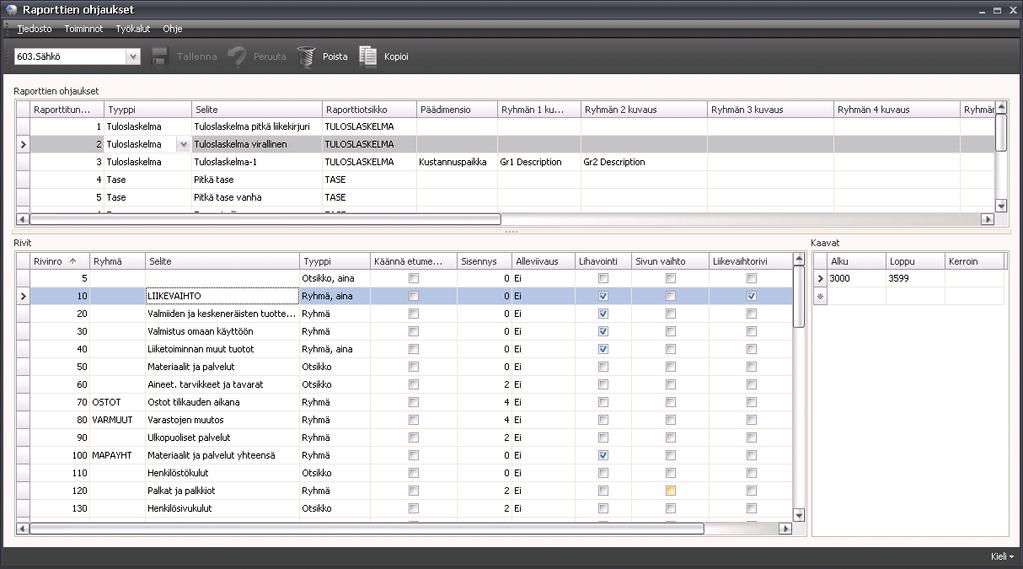
Task: Click down arrow of reports grid scrollbar
Action: [x=1001, y=206]
